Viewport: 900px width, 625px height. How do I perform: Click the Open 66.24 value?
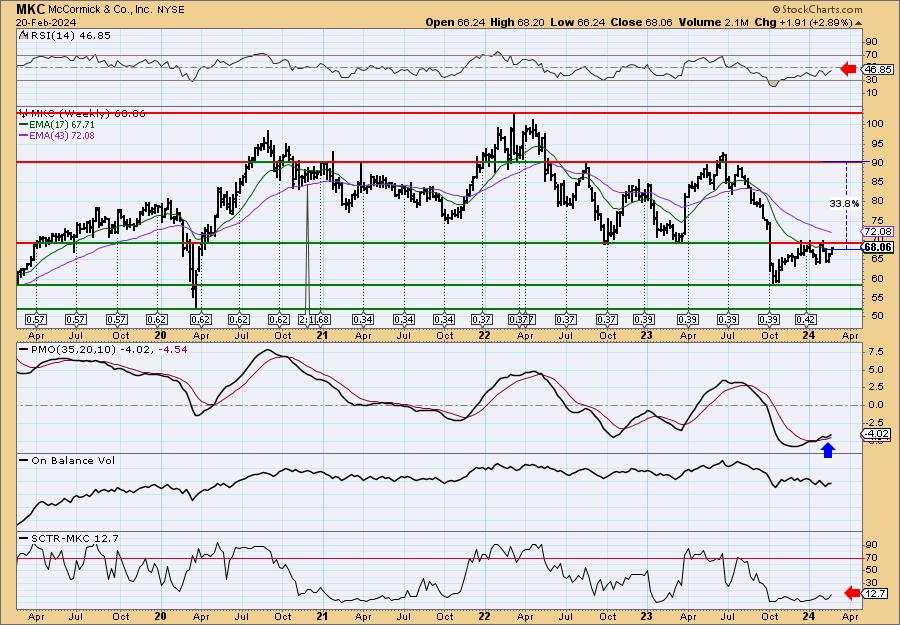pos(455,22)
